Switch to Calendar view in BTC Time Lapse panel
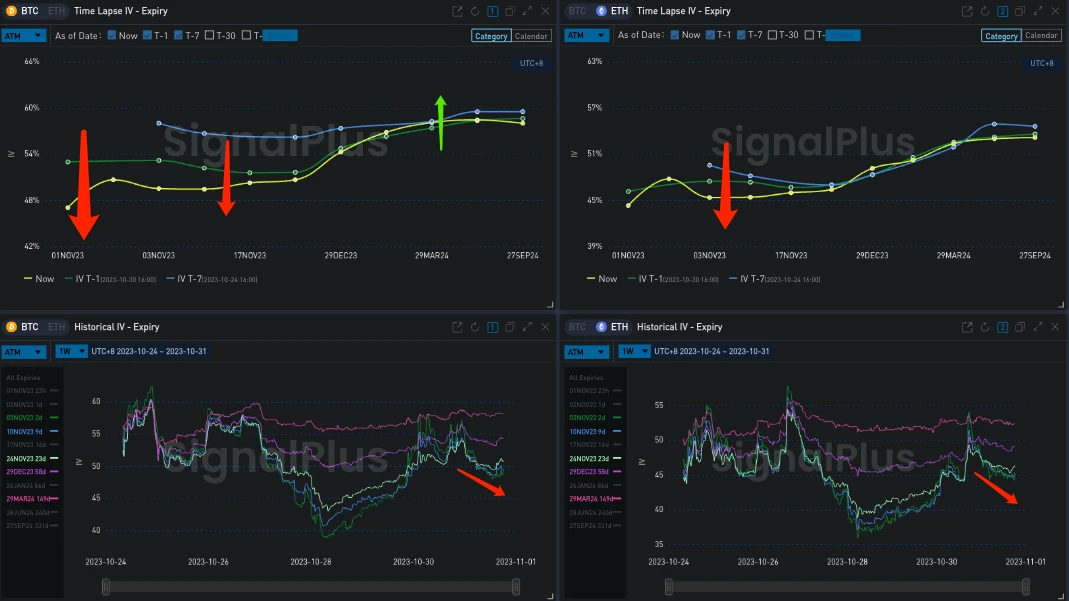This screenshot has width=1069, height=601. 530,36
